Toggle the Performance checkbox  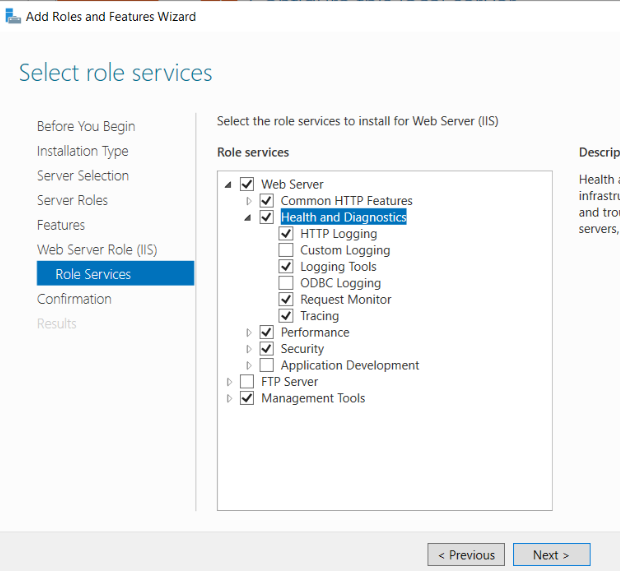pyautogui.click(x=267, y=332)
